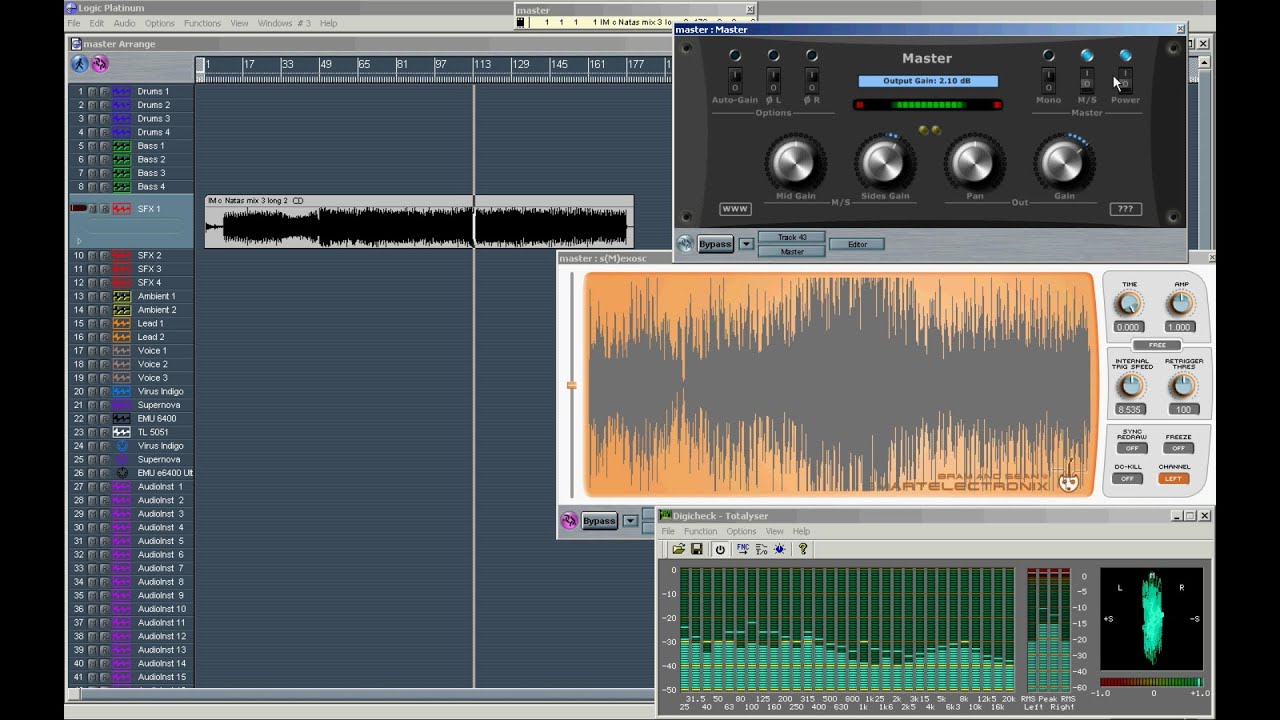This screenshot has height=720, width=1280.
Task: Open Track 43 selector in Master plugin
Action: pos(792,238)
